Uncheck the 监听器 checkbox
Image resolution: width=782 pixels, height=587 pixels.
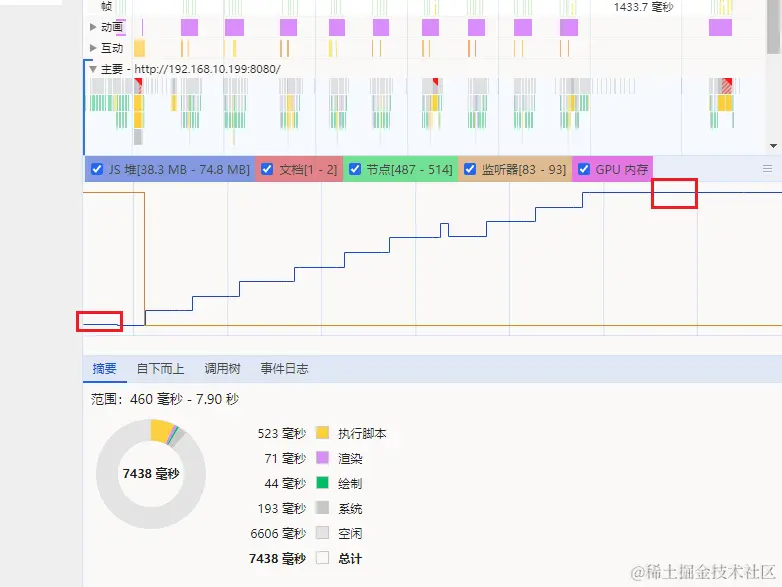point(470,169)
